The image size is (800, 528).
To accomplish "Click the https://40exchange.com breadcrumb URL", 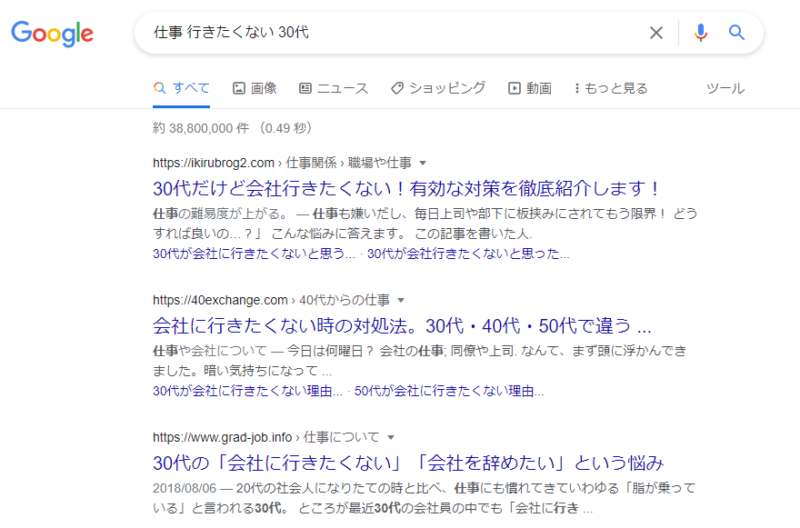I will tap(220, 300).
